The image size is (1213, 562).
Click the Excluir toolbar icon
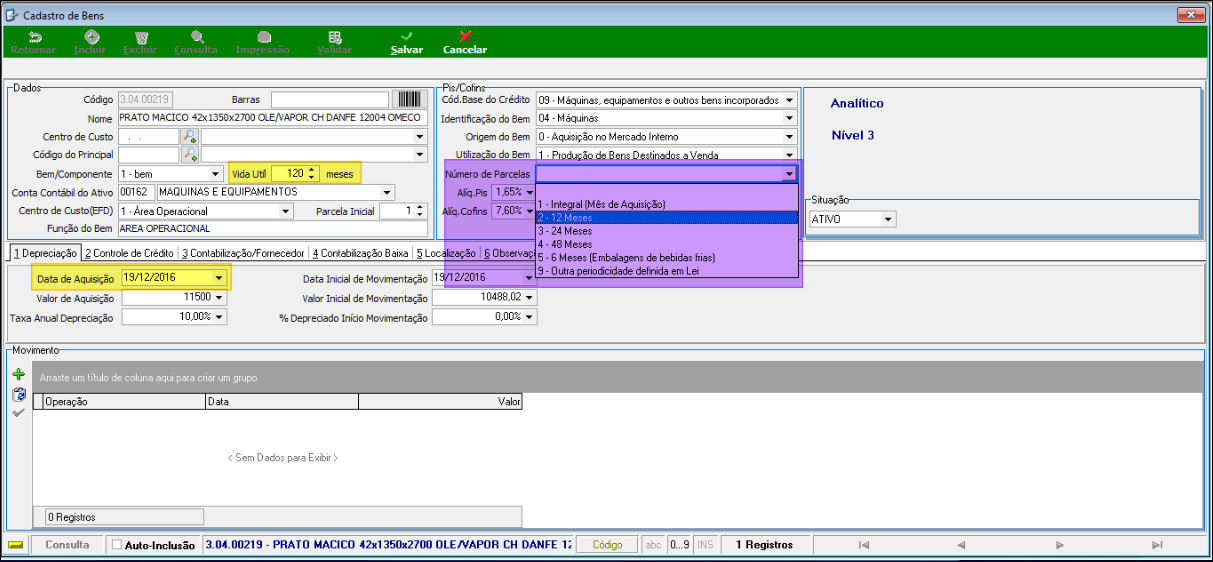140,36
